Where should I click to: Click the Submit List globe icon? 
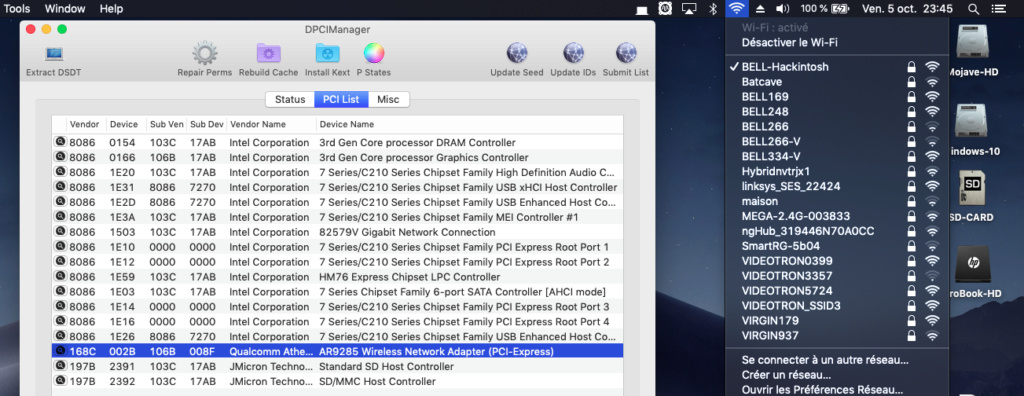tap(626, 53)
